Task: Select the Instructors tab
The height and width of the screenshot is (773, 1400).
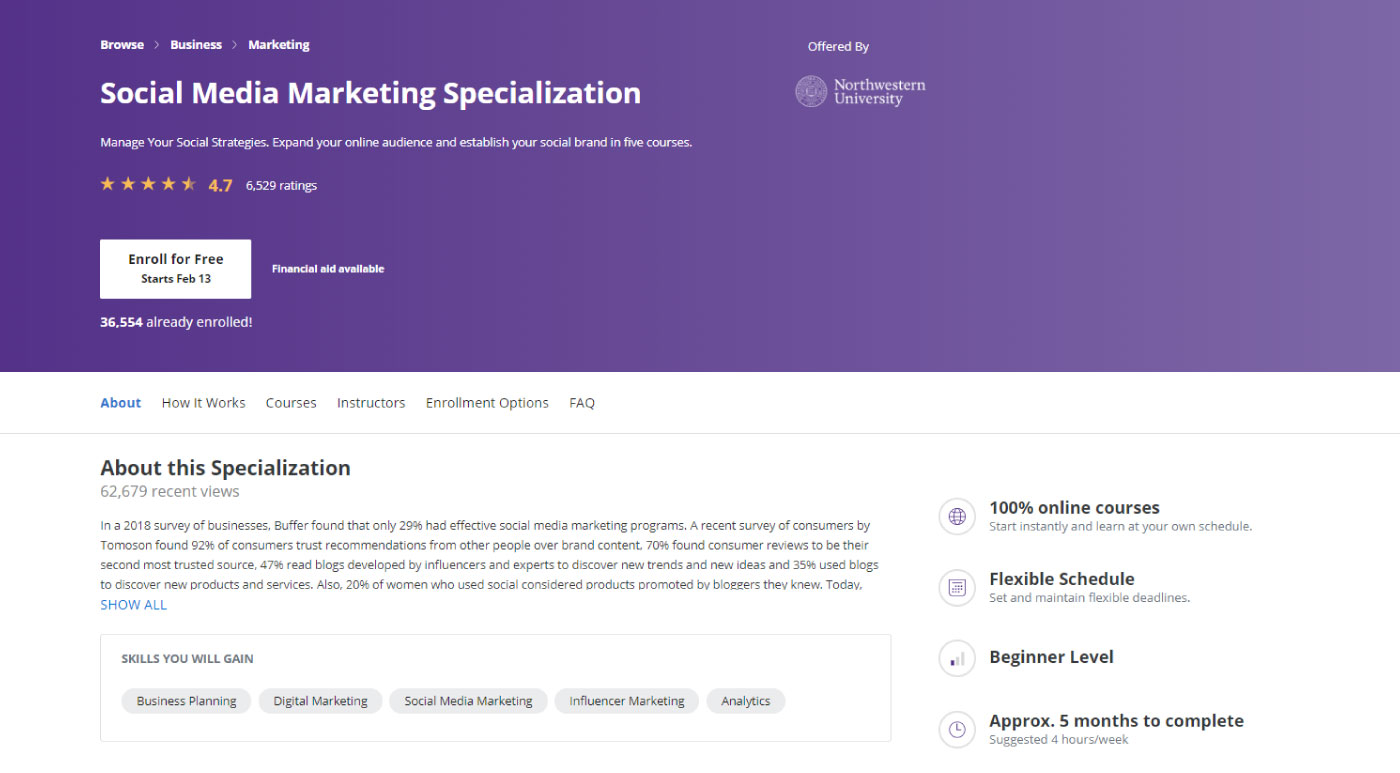Action: (x=371, y=402)
